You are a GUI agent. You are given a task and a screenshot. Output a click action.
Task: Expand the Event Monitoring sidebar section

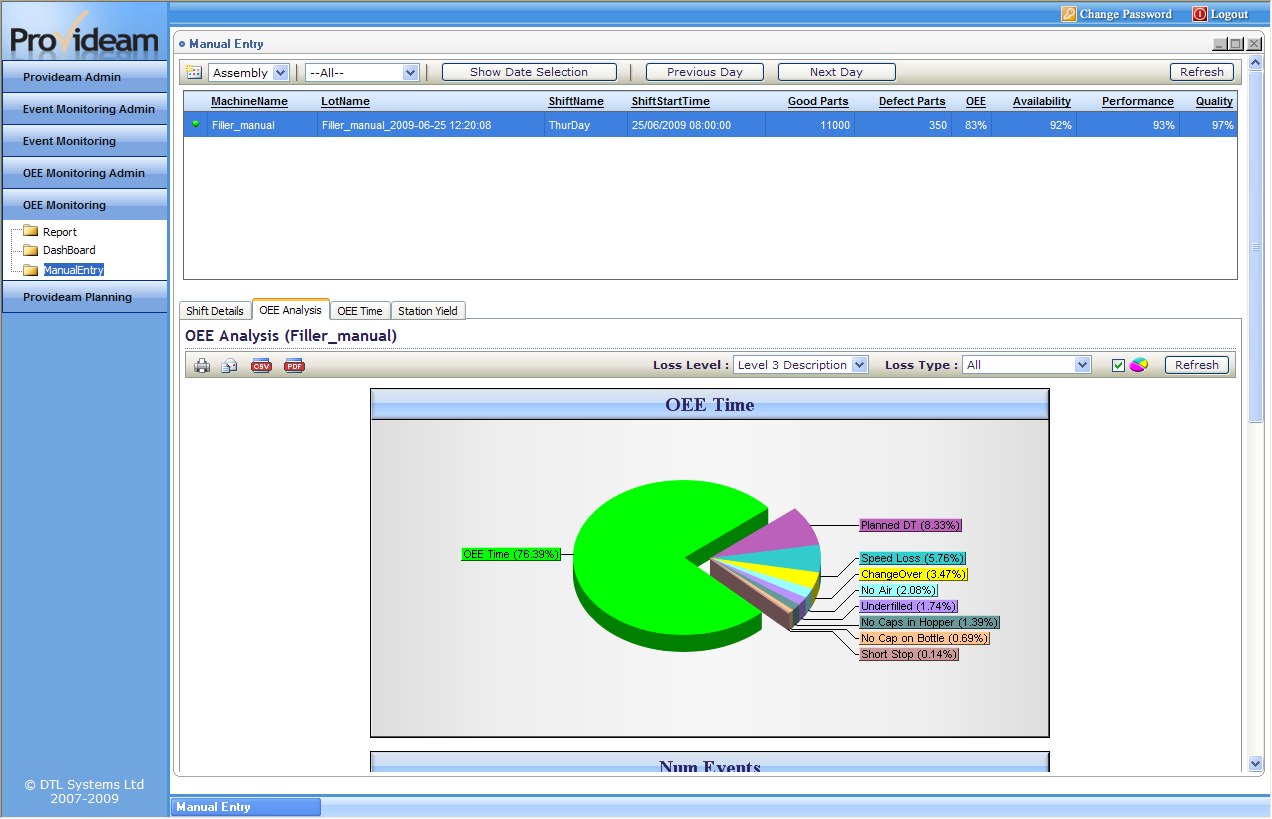coord(85,141)
